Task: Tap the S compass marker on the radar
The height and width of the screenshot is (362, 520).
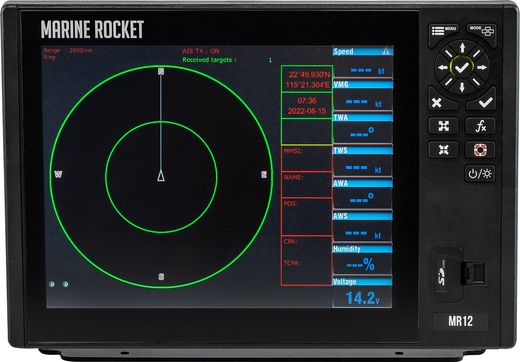Action: [x=161, y=277]
